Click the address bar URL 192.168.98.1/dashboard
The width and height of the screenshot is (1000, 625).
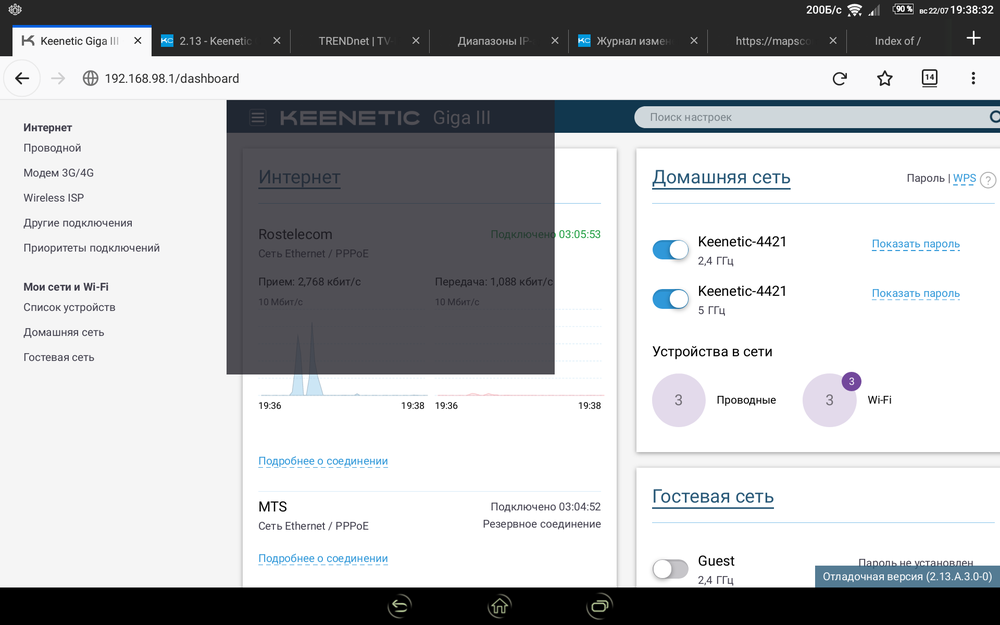[172, 78]
